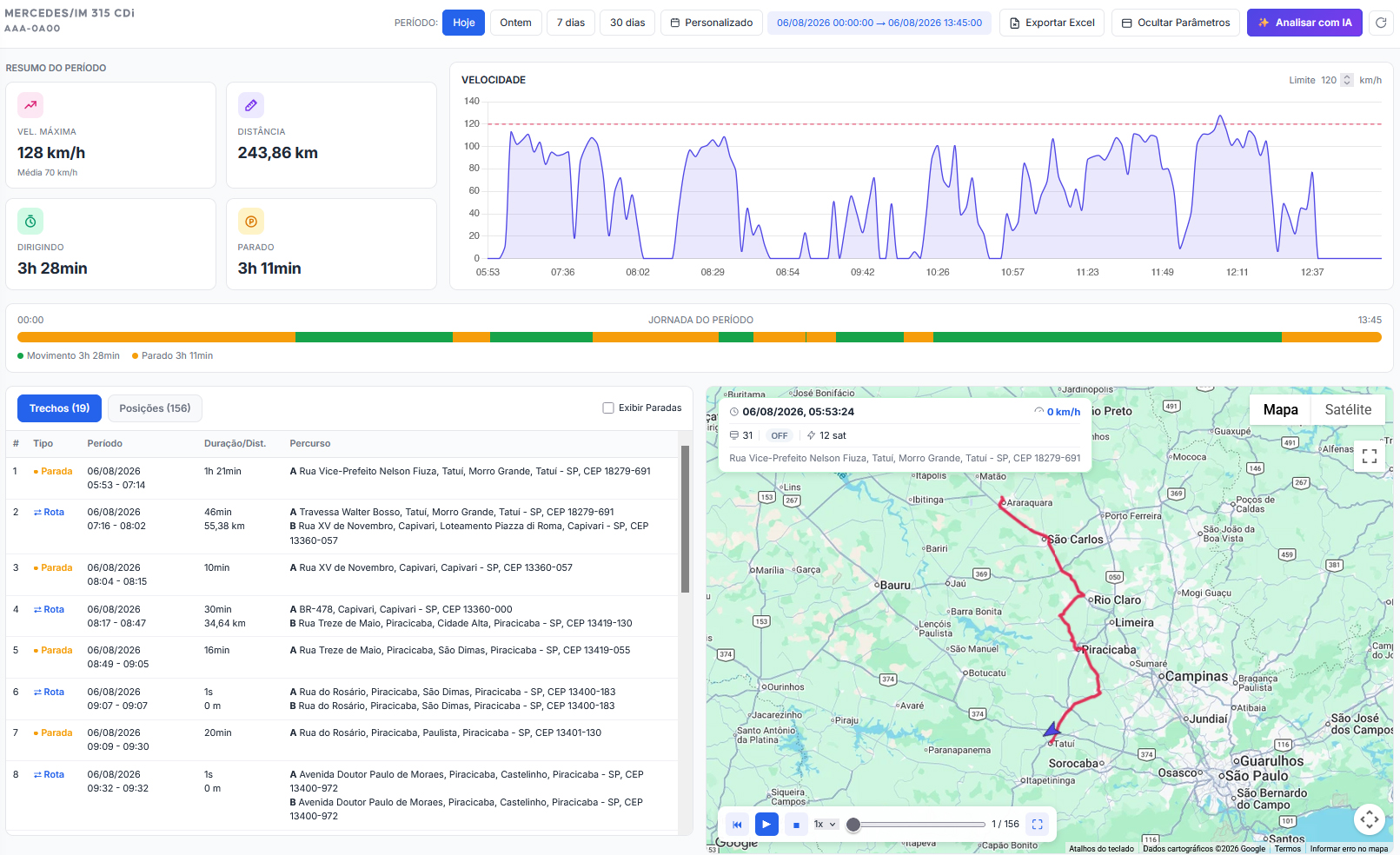Click Atalhos do teclado on the map
Image resolution: width=1400 pixels, height=855 pixels.
click(1101, 849)
